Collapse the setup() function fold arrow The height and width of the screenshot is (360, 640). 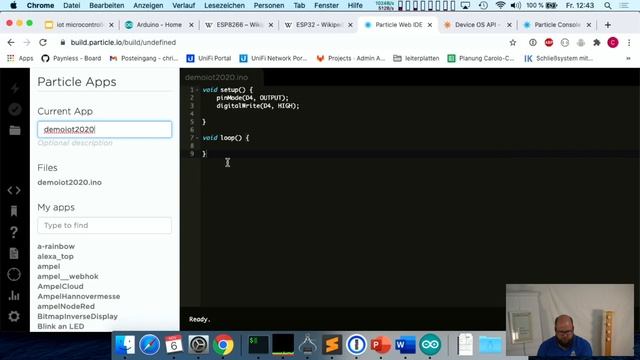pos(197,90)
